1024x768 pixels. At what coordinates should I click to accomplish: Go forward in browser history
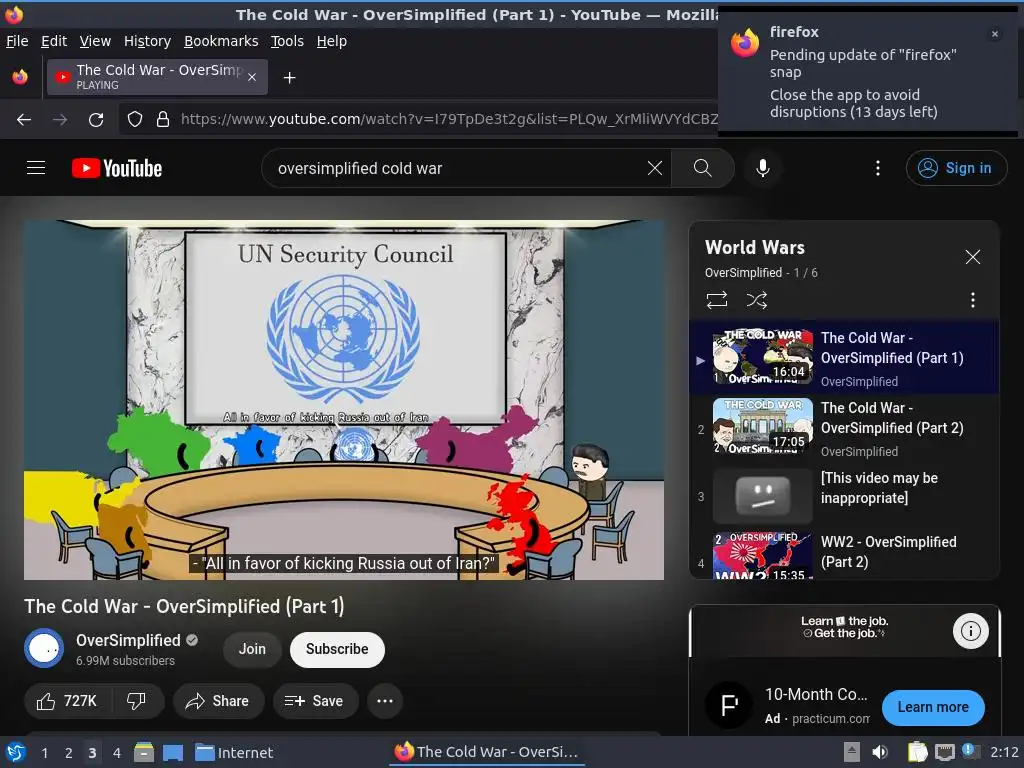[x=60, y=120]
